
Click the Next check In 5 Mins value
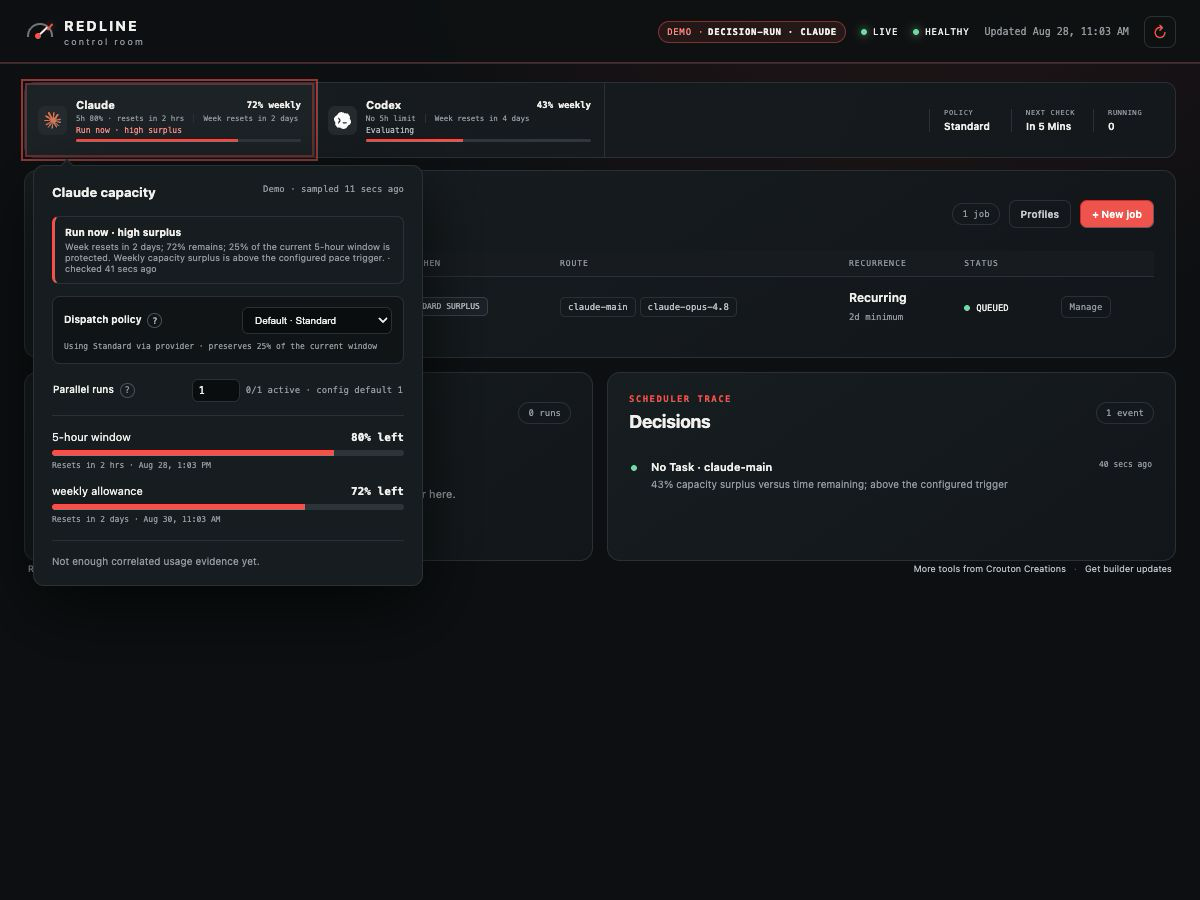click(x=1048, y=127)
